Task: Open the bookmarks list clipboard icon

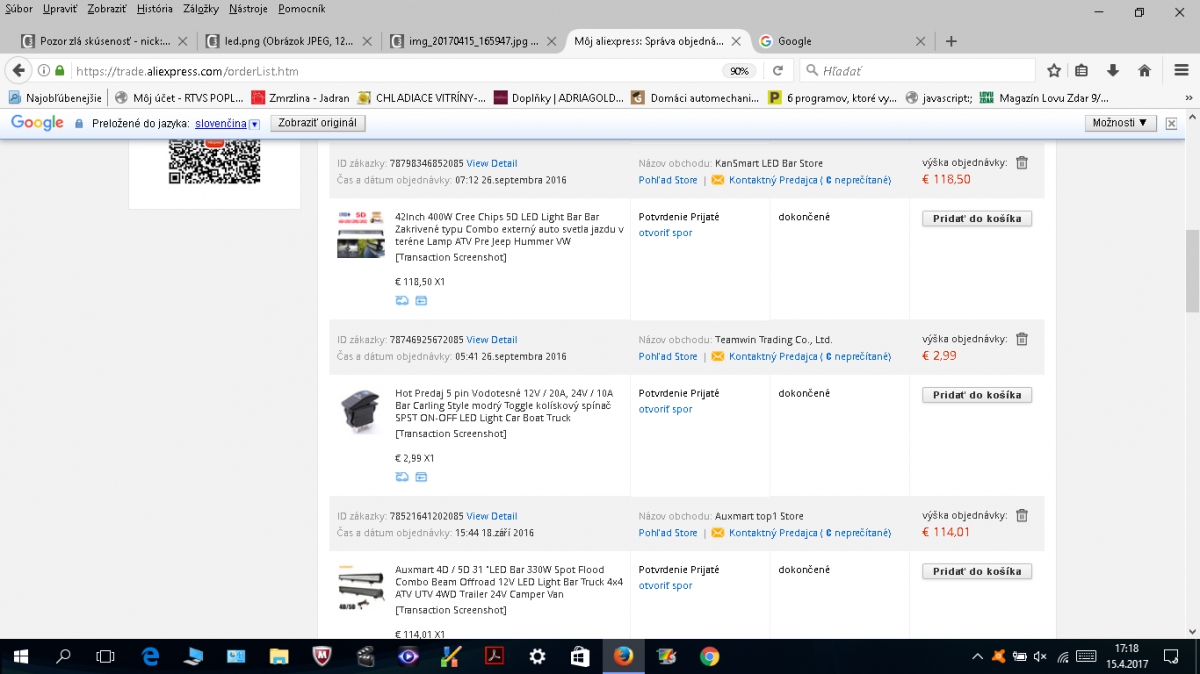Action: [x=1082, y=71]
